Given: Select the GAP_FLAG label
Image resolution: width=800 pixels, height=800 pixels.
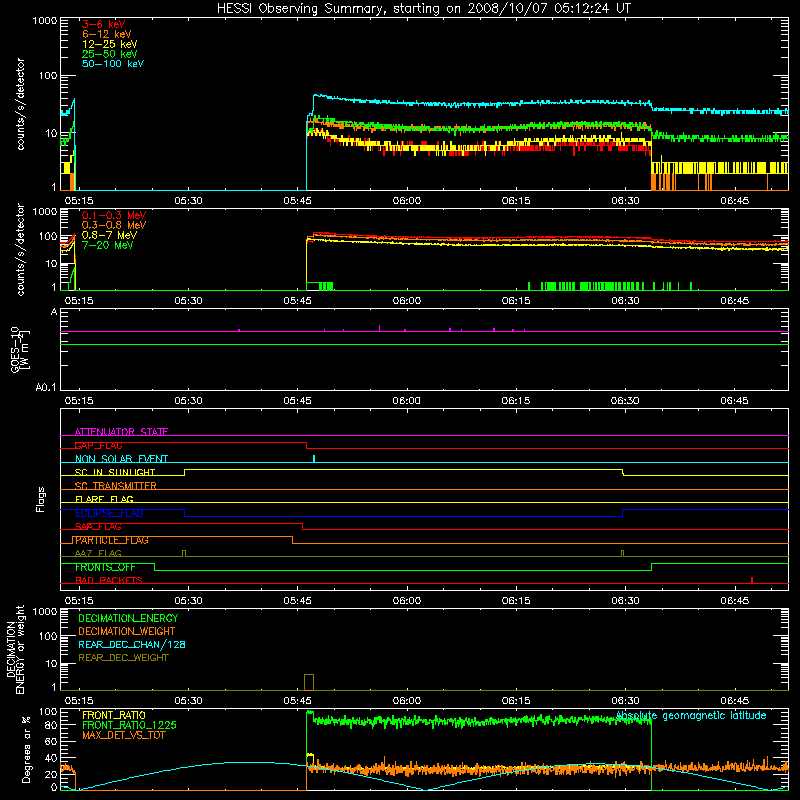Looking at the screenshot, I should 98,445.
